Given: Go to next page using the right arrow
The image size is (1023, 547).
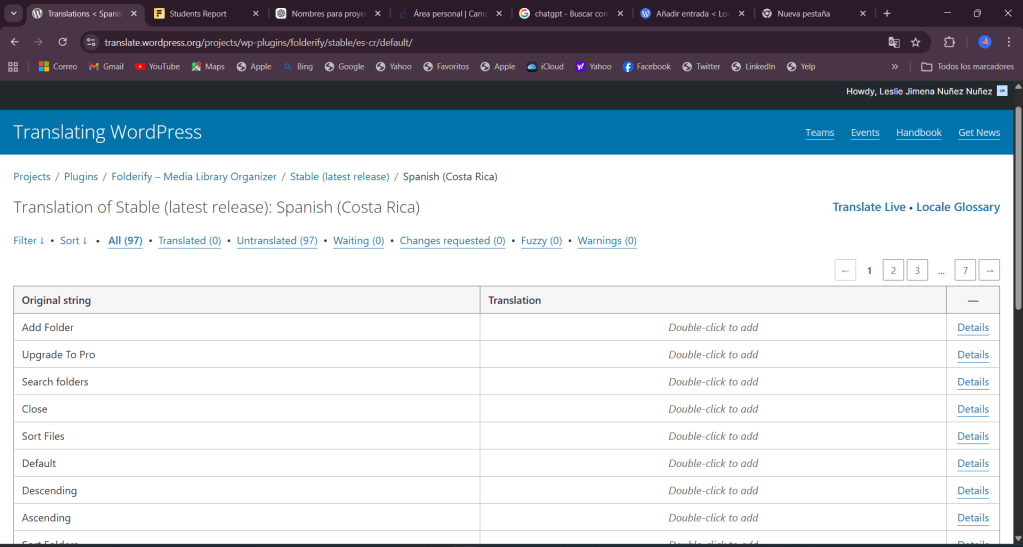Looking at the screenshot, I should [x=988, y=270].
